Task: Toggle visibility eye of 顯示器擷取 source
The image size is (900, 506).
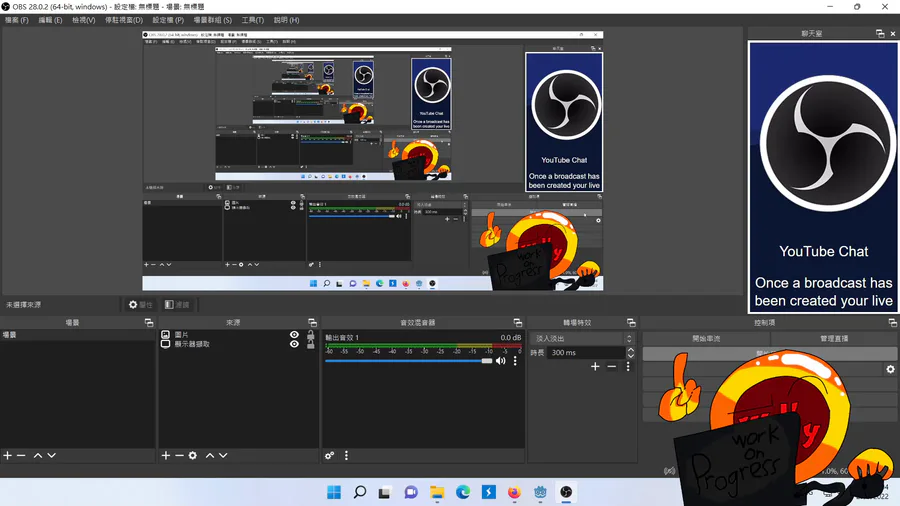Action: coord(294,344)
